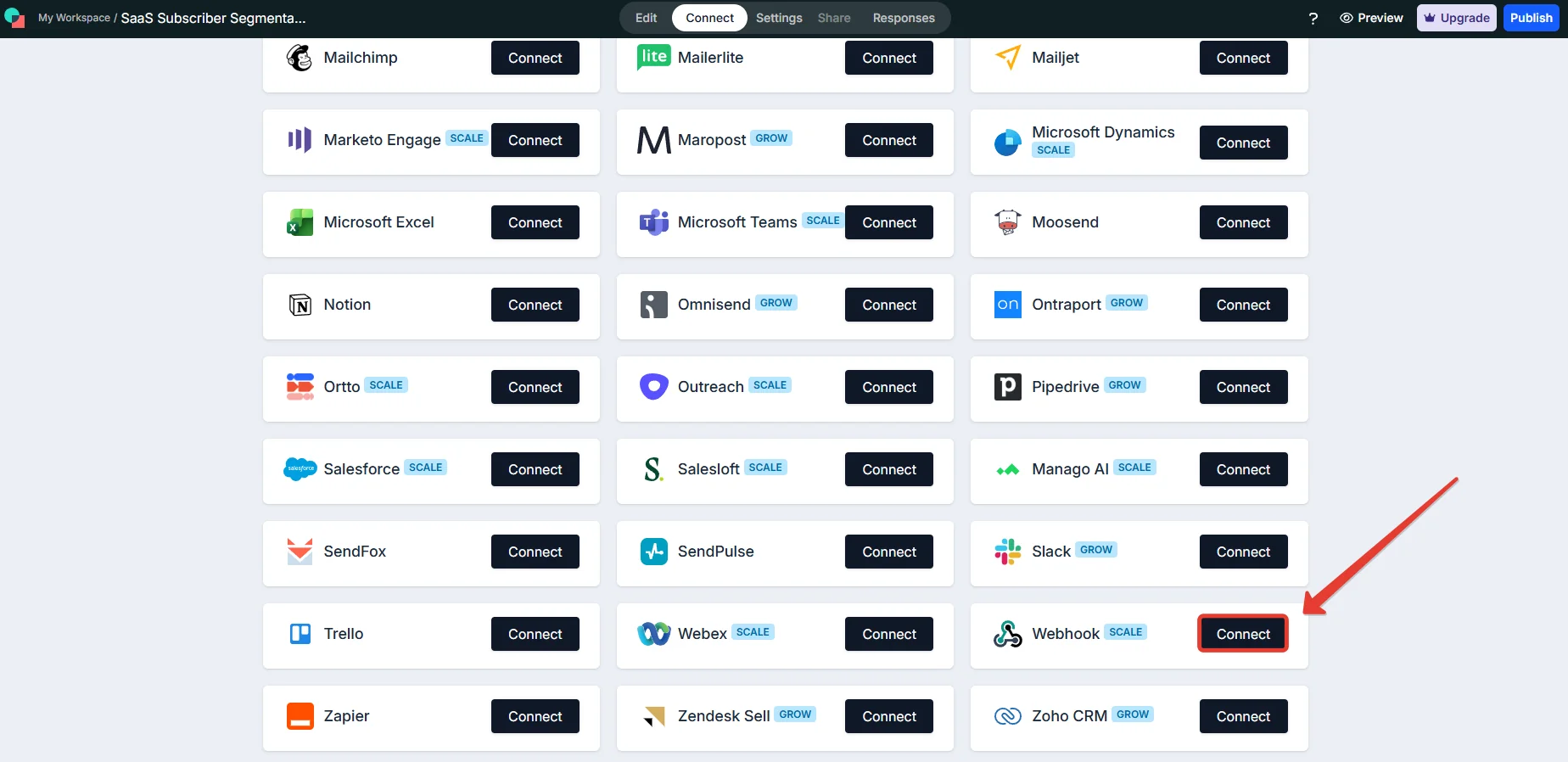Click the Manago AI integration name
Image resolution: width=1568 pixels, height=762 pixels.
[x=1070, y=469]
